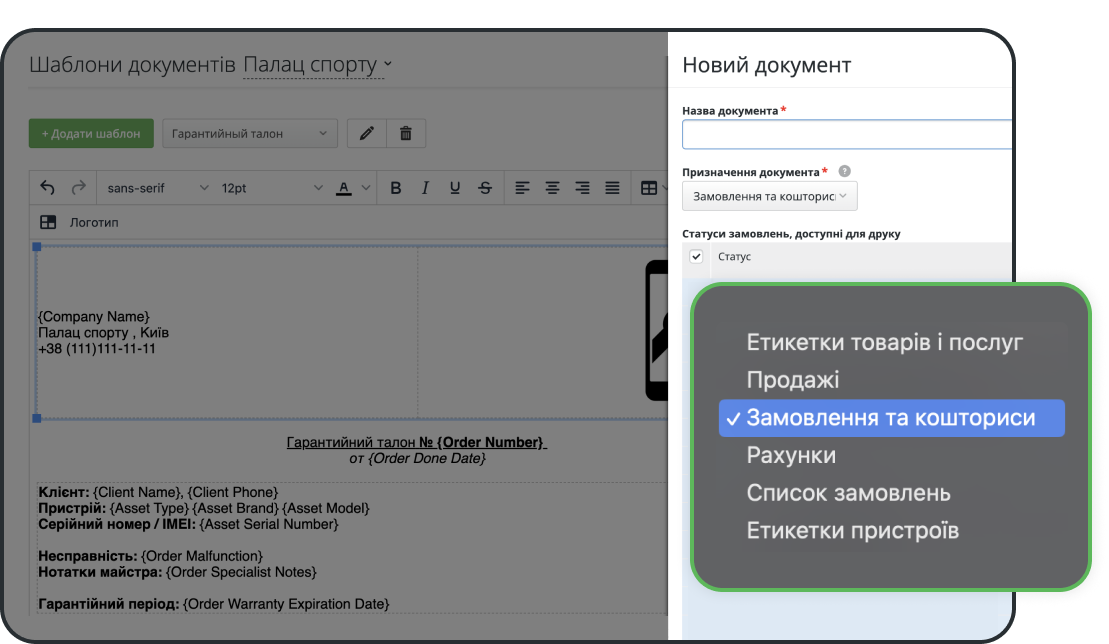This screenshot has width=1109, height=644.
Task: Select Список замовлень menu option
Action: pyautogui.click(x=848, y=494)
